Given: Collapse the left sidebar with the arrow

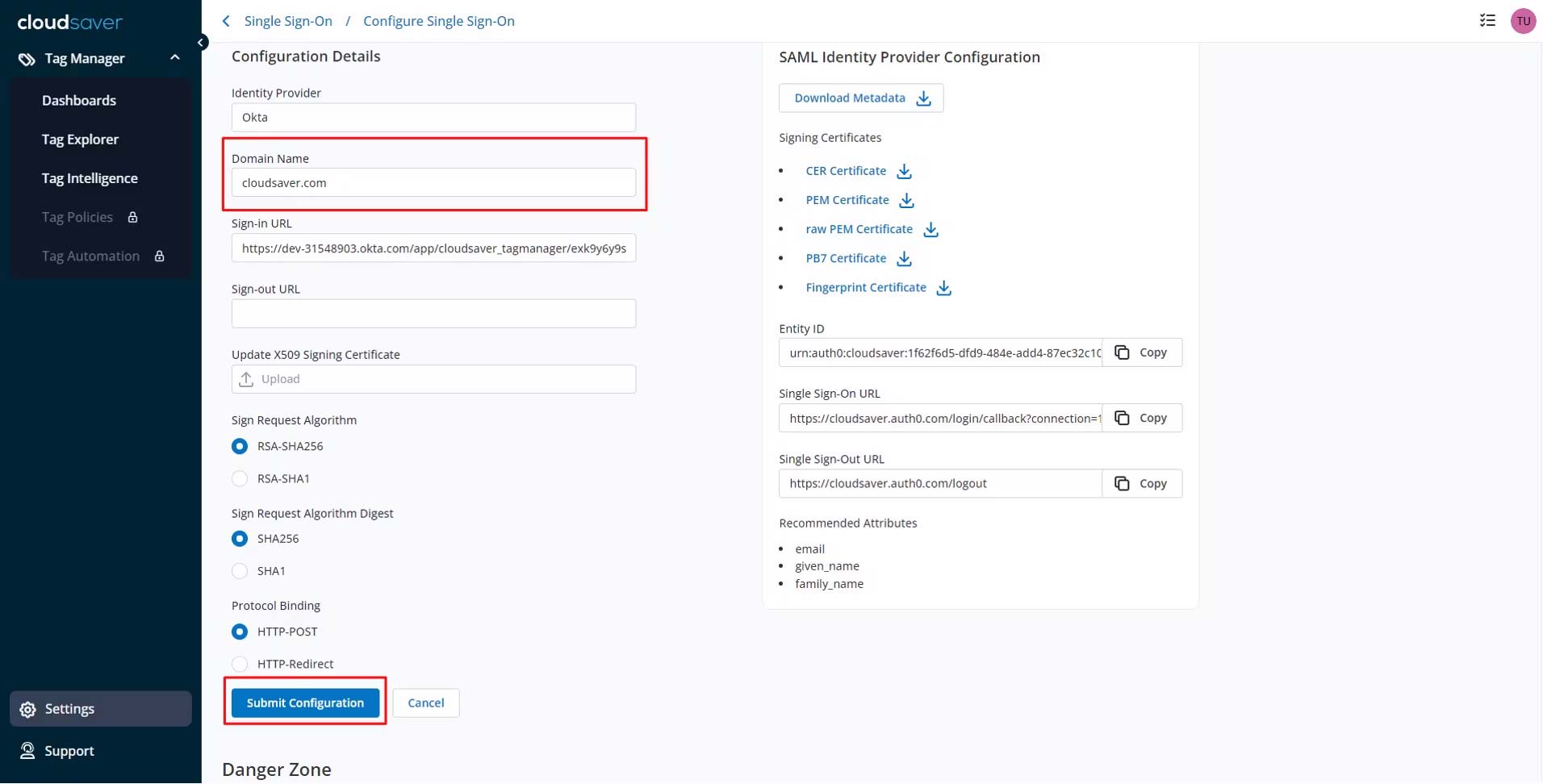Looking at the screenshot, I should point(201,42).
